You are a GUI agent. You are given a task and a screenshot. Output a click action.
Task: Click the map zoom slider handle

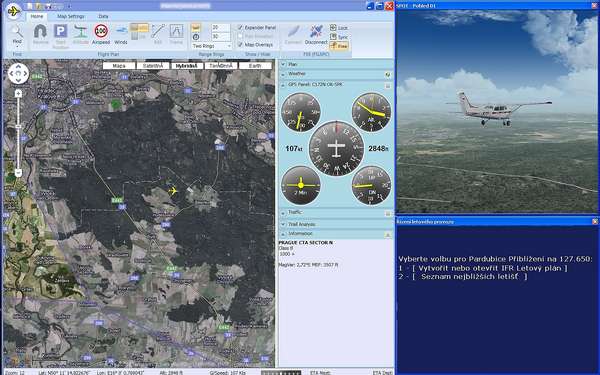[18, 173]
